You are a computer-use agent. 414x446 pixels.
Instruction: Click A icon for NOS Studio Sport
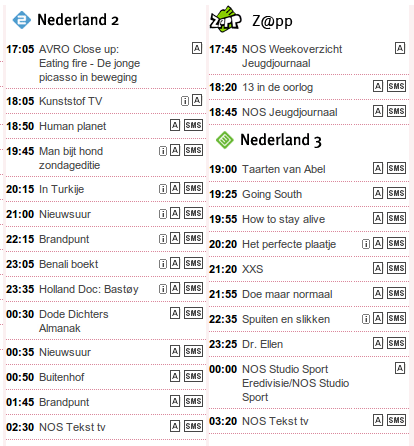pyautogui.click(x=400, y=368)
